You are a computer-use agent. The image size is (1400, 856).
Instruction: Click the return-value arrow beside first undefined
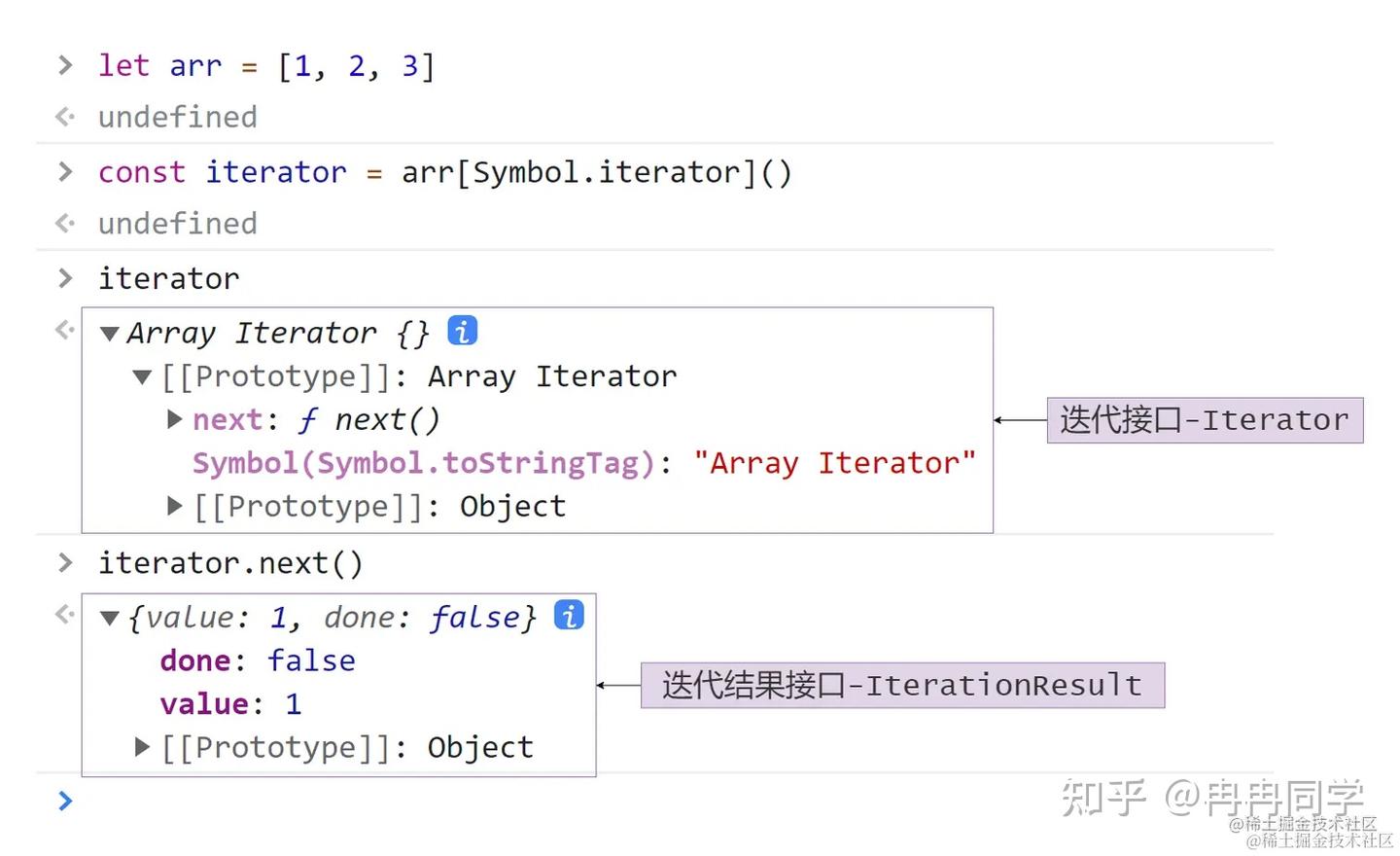[x=64, y=116]
